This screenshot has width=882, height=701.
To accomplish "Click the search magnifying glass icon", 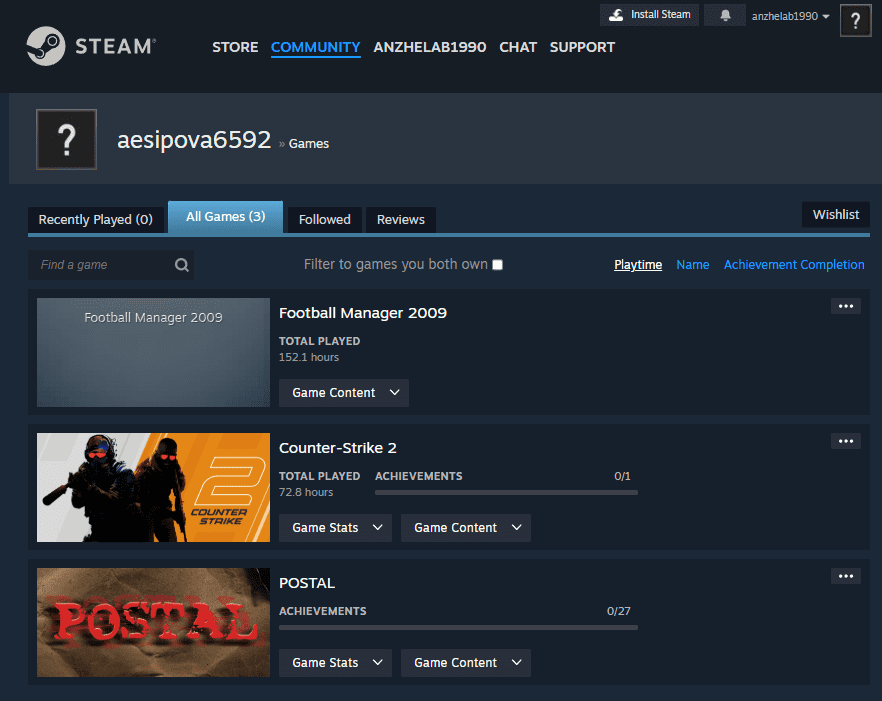I will click(181, 264).
